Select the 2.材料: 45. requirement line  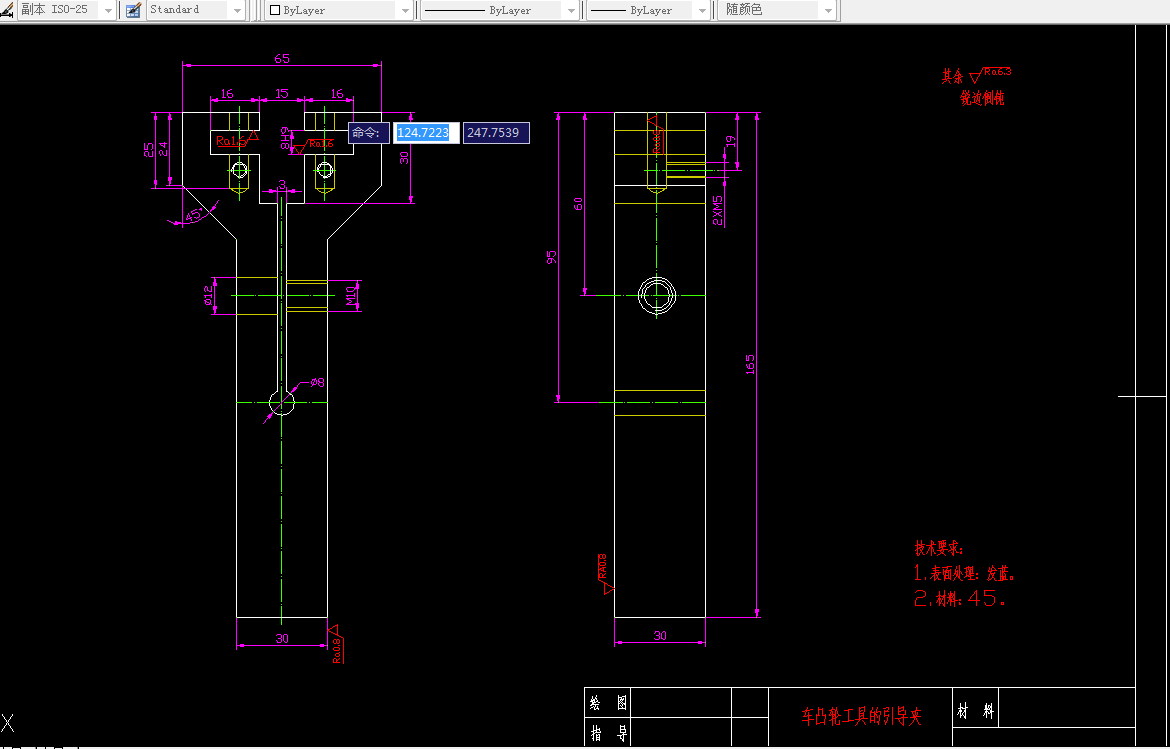click(x=960, y=598)
